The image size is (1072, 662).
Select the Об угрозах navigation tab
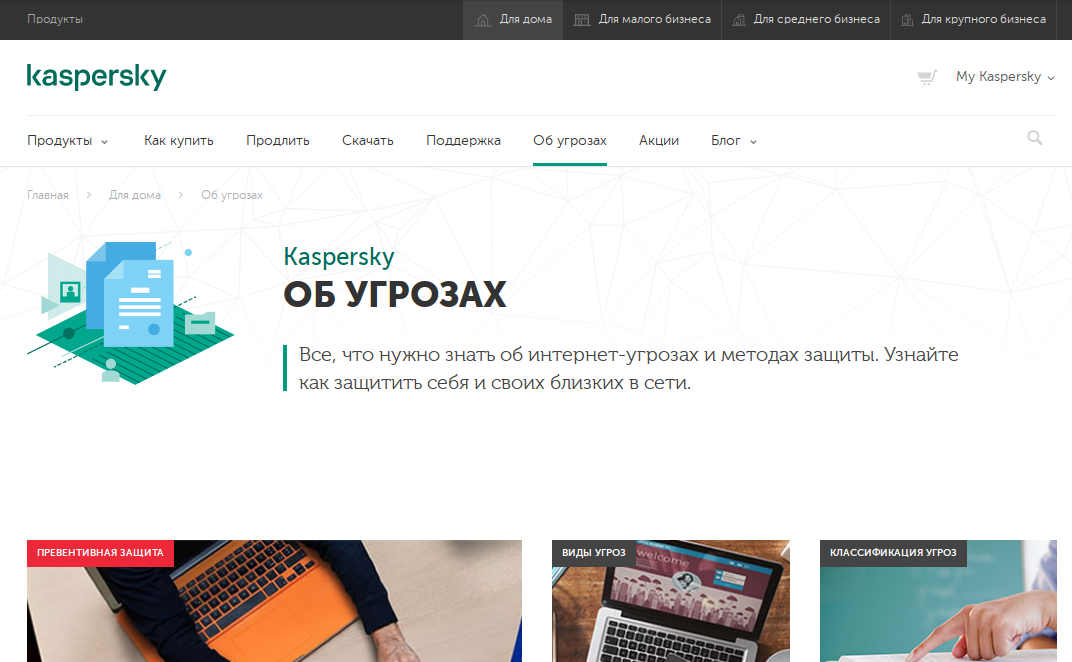pyautogui.click(x=570, y=141)
